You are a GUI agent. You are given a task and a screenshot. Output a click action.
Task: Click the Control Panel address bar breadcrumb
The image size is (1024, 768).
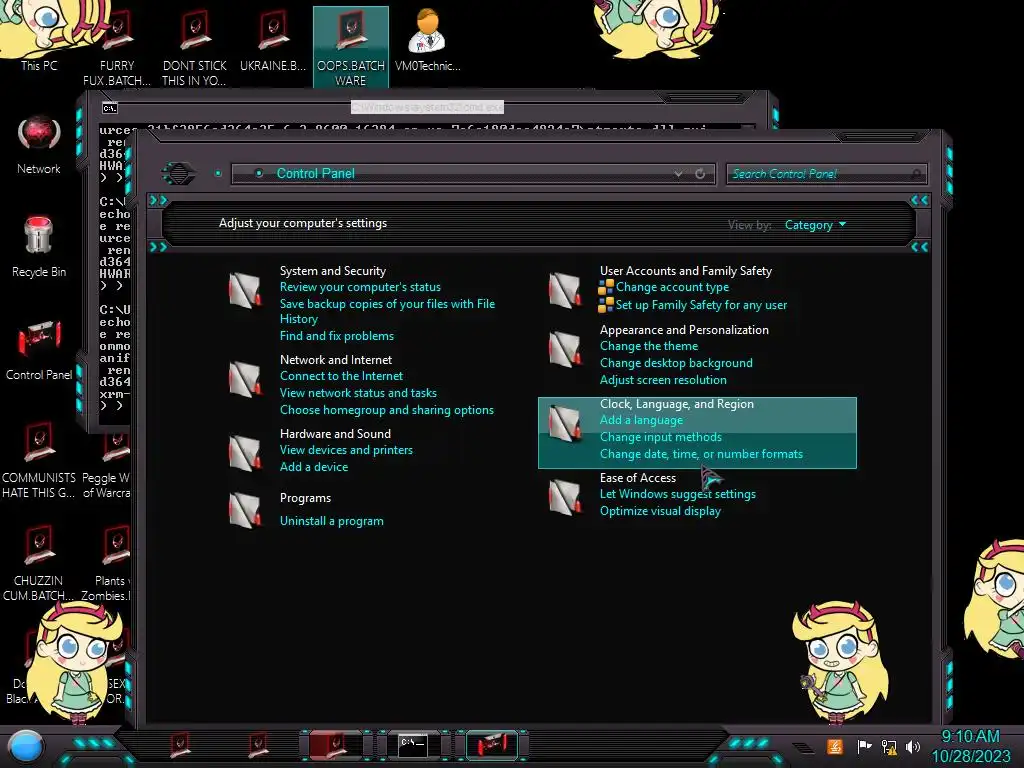(x=315, y=174)
